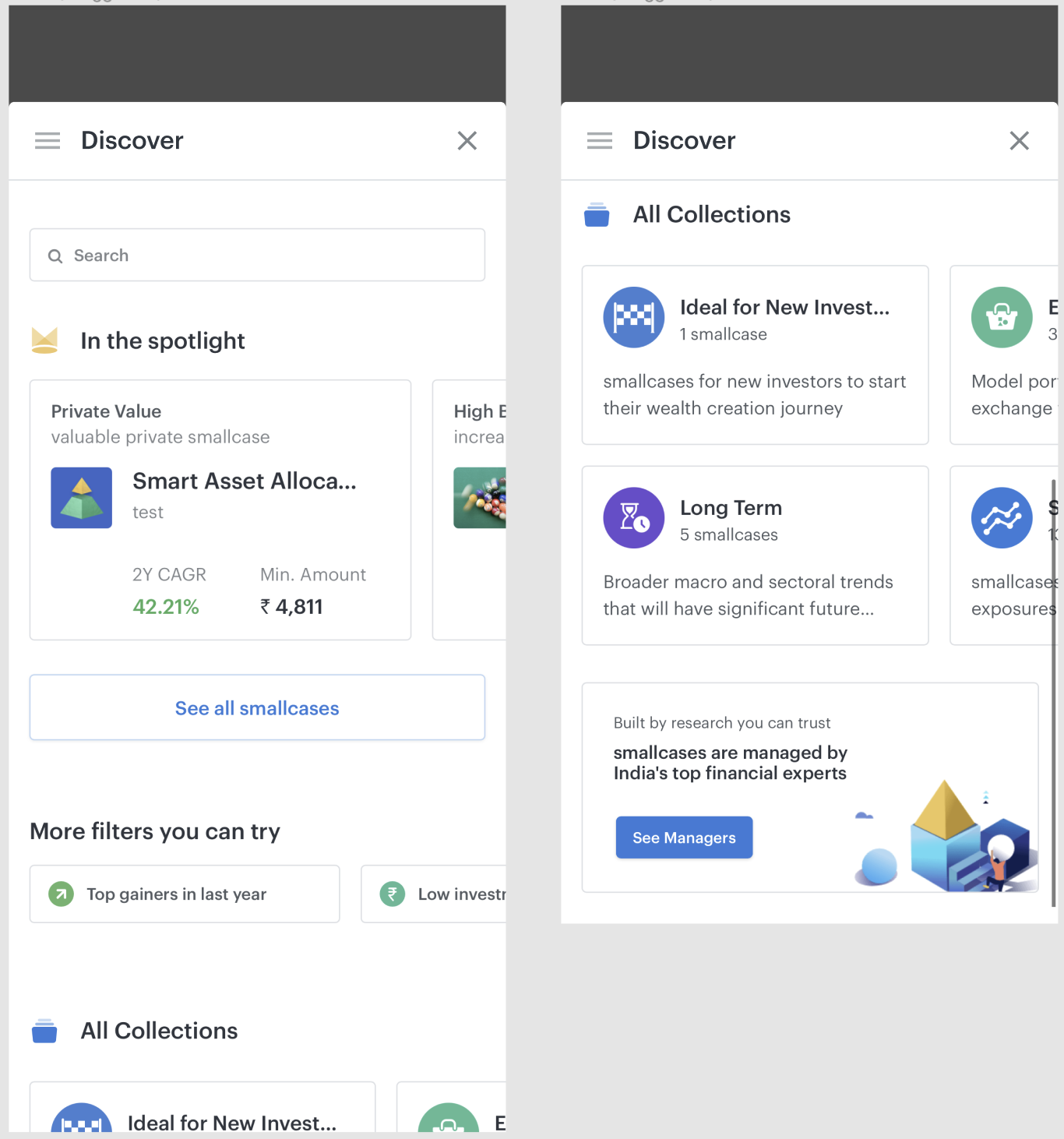Click the search magnifier icon
Viewport: 1064px width, 1139px height.
pyautogui.click(x=55, y=256)
